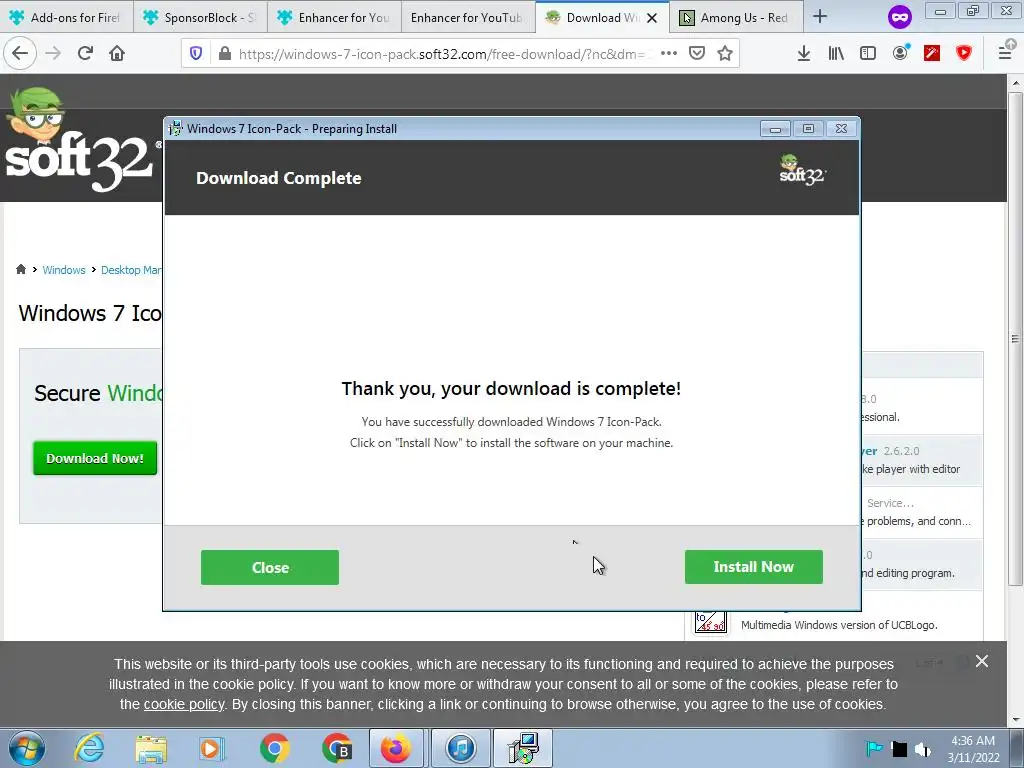Click the Download Now! button on page
This screenshot has width=1024, height=768.
click(x=95, y=458)
